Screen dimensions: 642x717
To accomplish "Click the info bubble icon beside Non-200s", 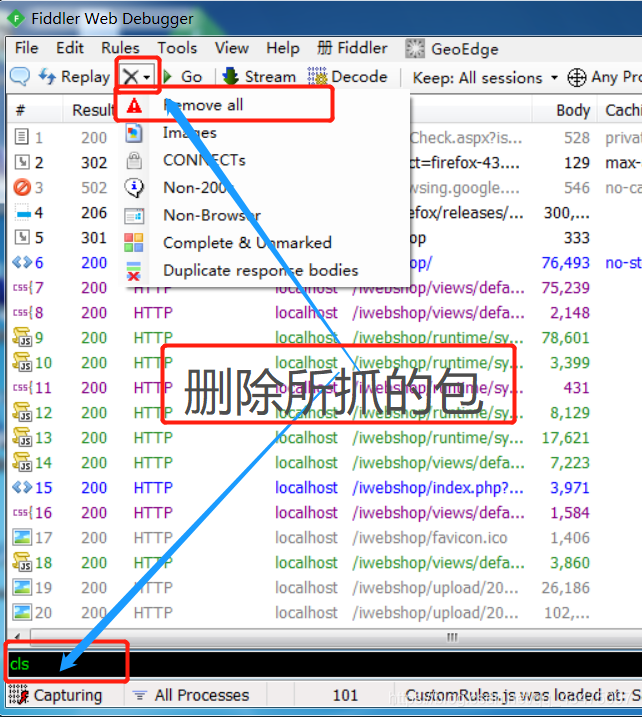I will (134, 187).
